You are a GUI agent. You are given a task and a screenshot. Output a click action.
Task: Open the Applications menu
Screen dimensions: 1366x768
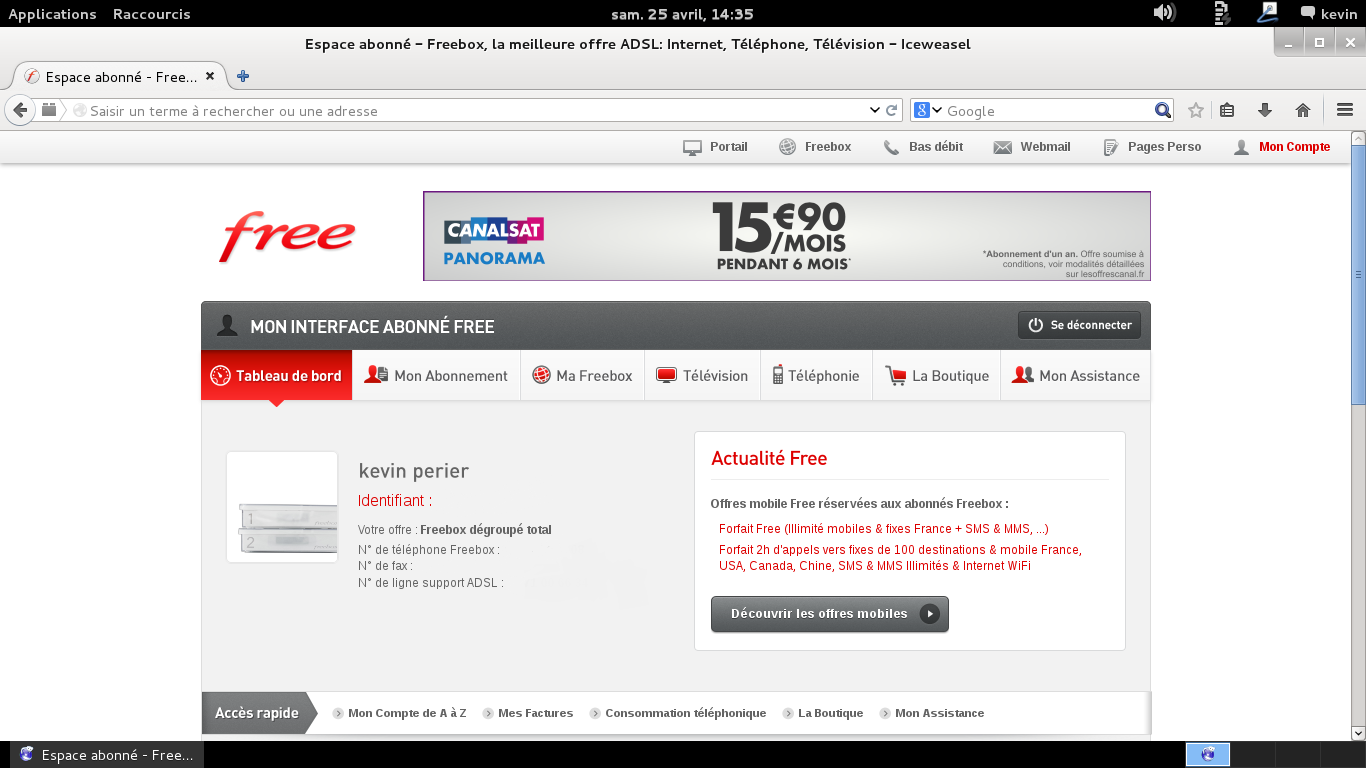52,14
